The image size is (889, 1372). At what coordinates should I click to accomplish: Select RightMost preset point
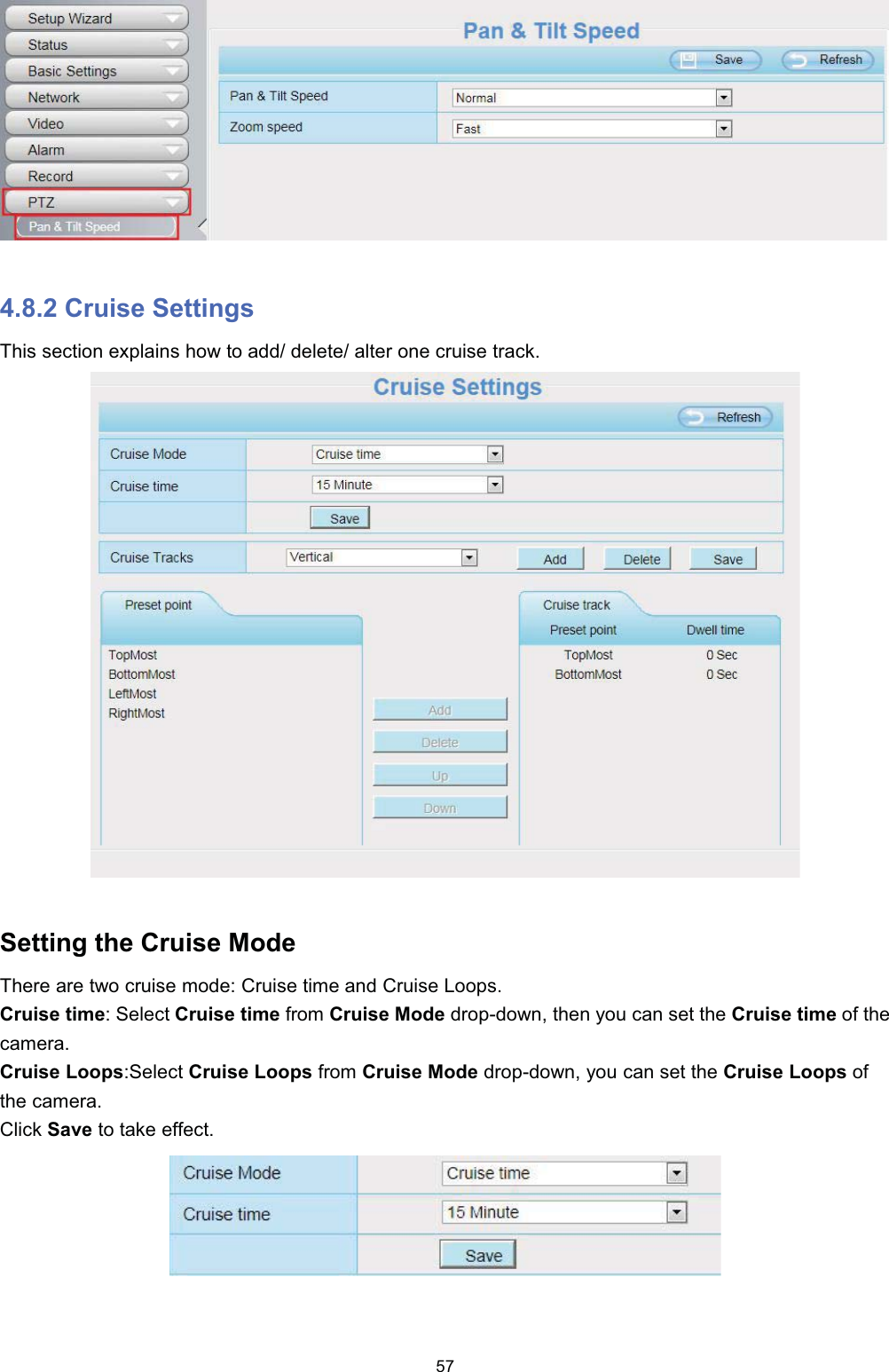[x=137, y=714]
